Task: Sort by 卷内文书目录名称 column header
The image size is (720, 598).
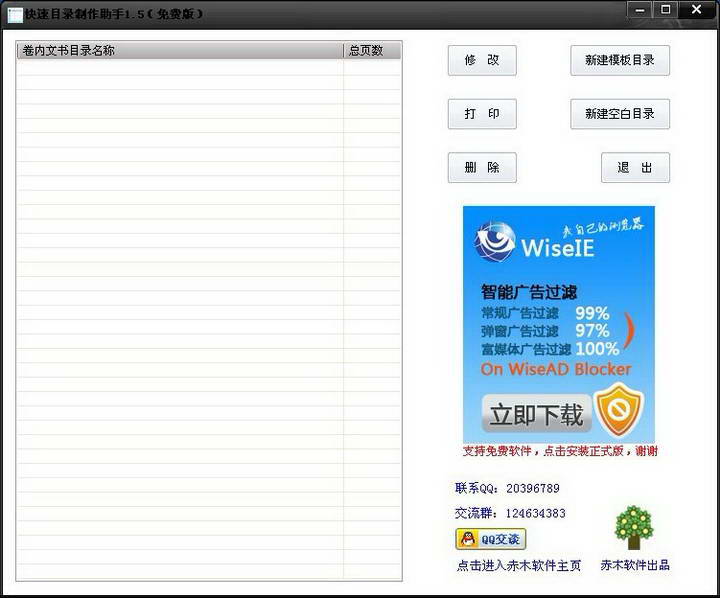Action: [180, 51]
